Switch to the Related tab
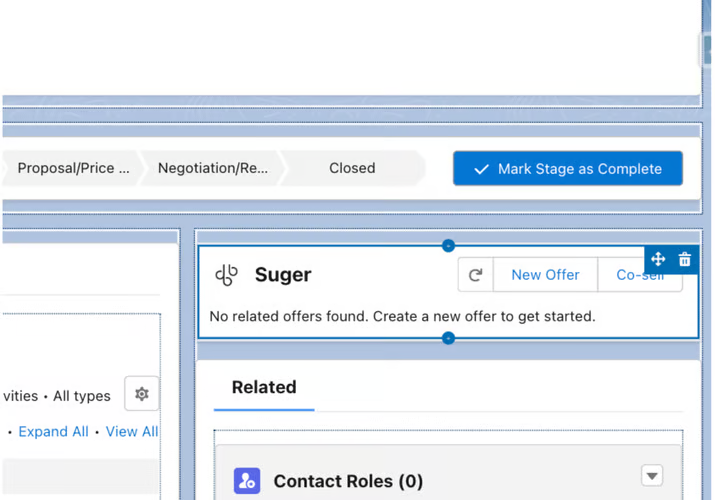This screenshot has width=715, height=500. pos(264,388)
